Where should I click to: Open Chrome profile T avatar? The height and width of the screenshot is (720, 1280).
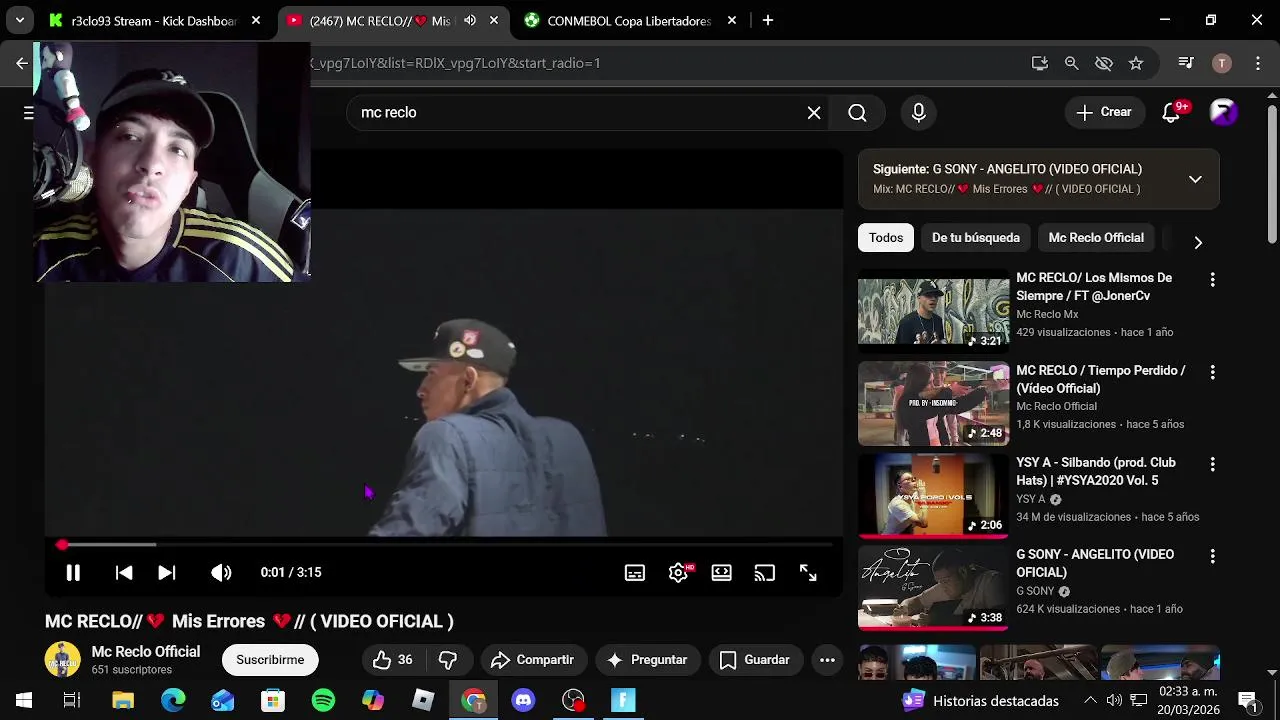(x=1221, y=63)
